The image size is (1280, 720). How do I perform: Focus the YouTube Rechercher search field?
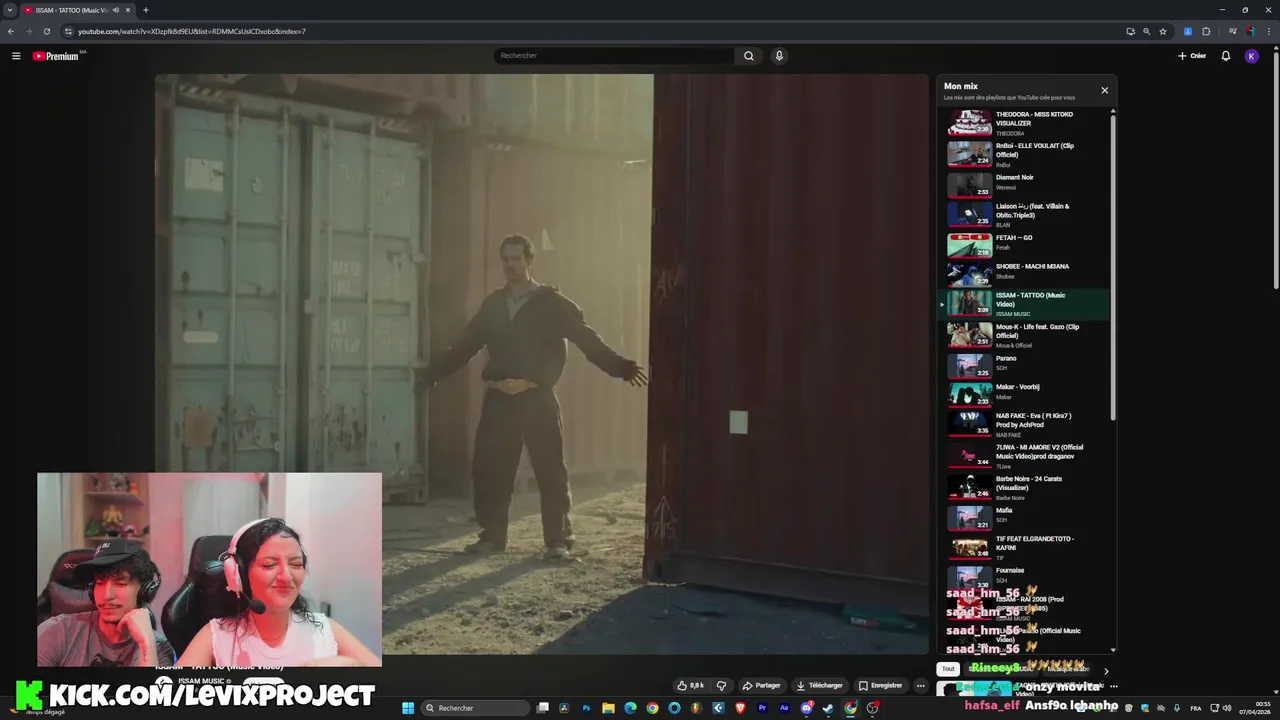(x=614, y=56)
